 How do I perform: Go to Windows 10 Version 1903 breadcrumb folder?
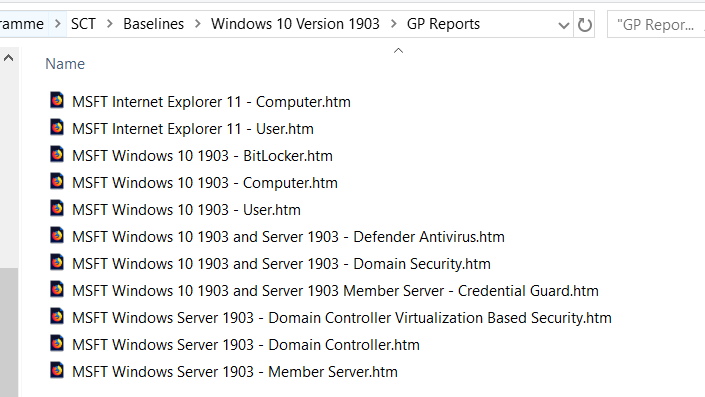(x=295, y=24)
